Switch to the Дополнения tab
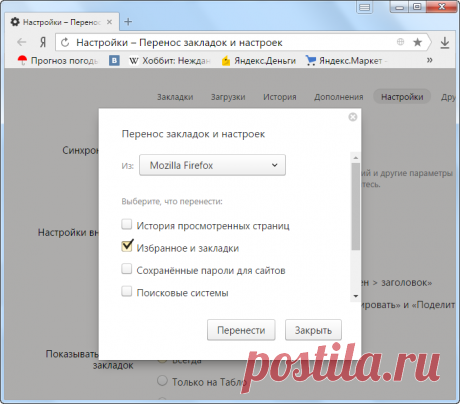The image size is (460, 404). pyautogui.click(x=339, y=97)
